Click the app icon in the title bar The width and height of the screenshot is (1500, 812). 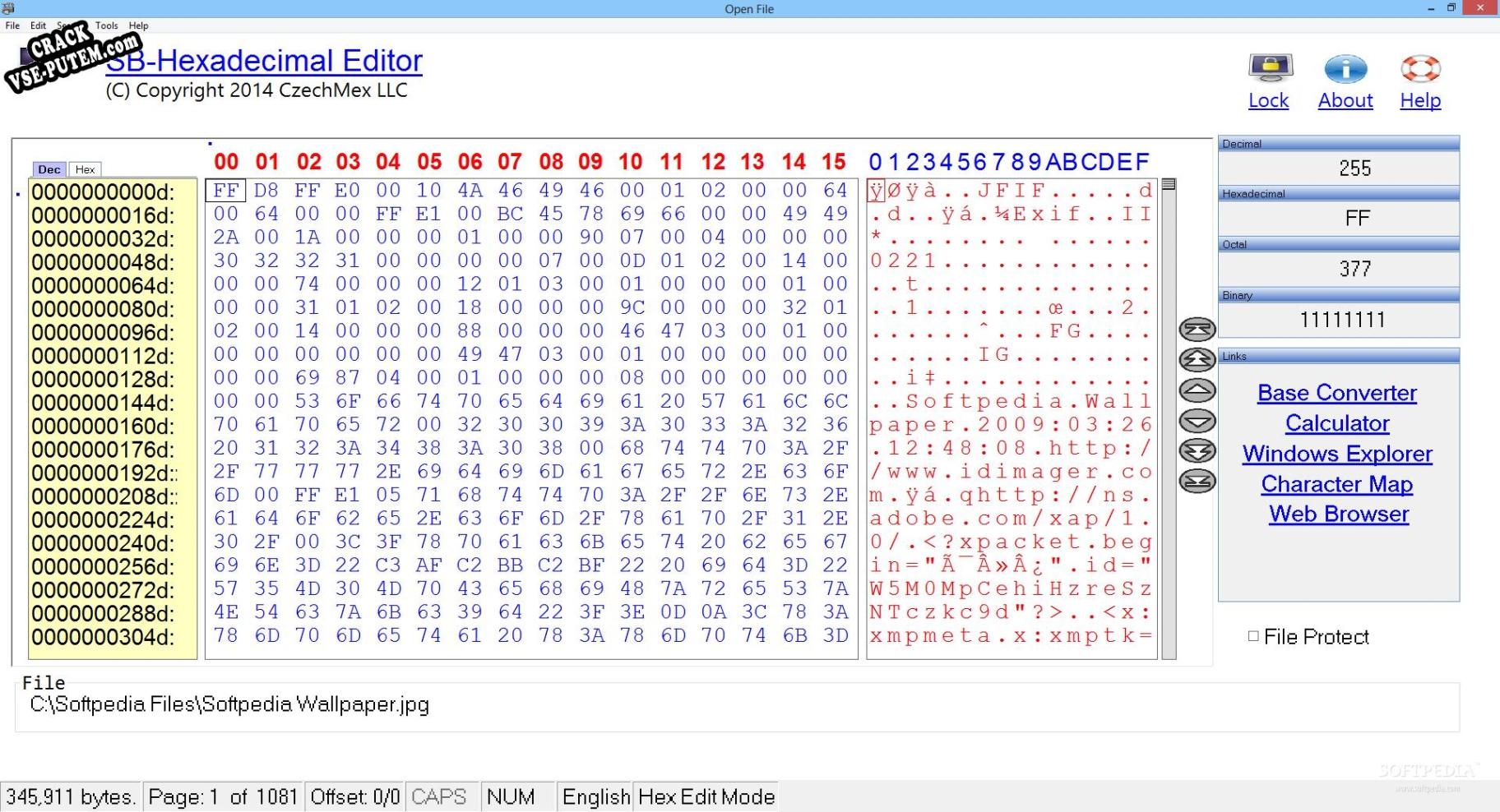(x=8, y=8)
